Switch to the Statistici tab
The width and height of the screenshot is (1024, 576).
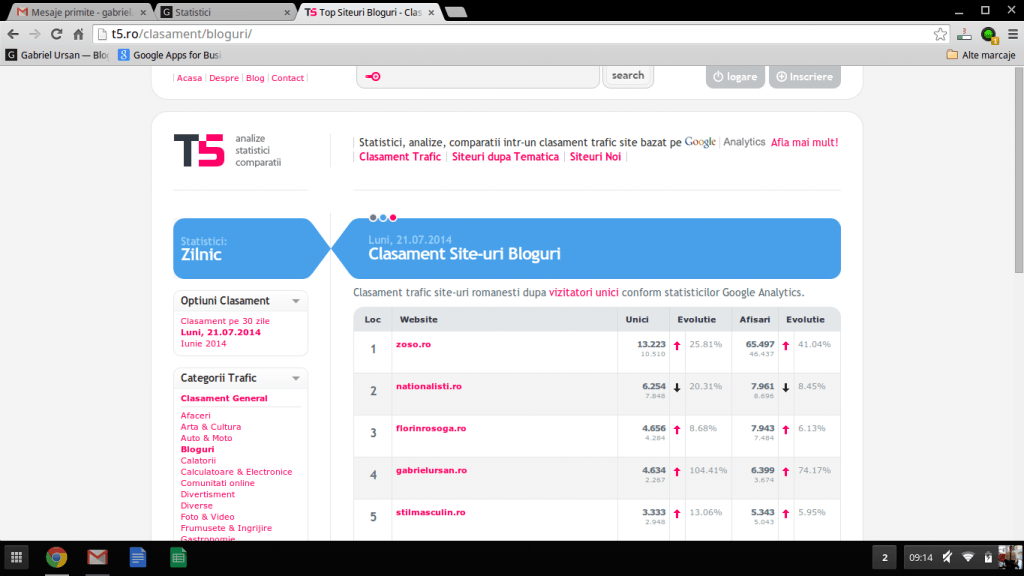click(225, 12)
